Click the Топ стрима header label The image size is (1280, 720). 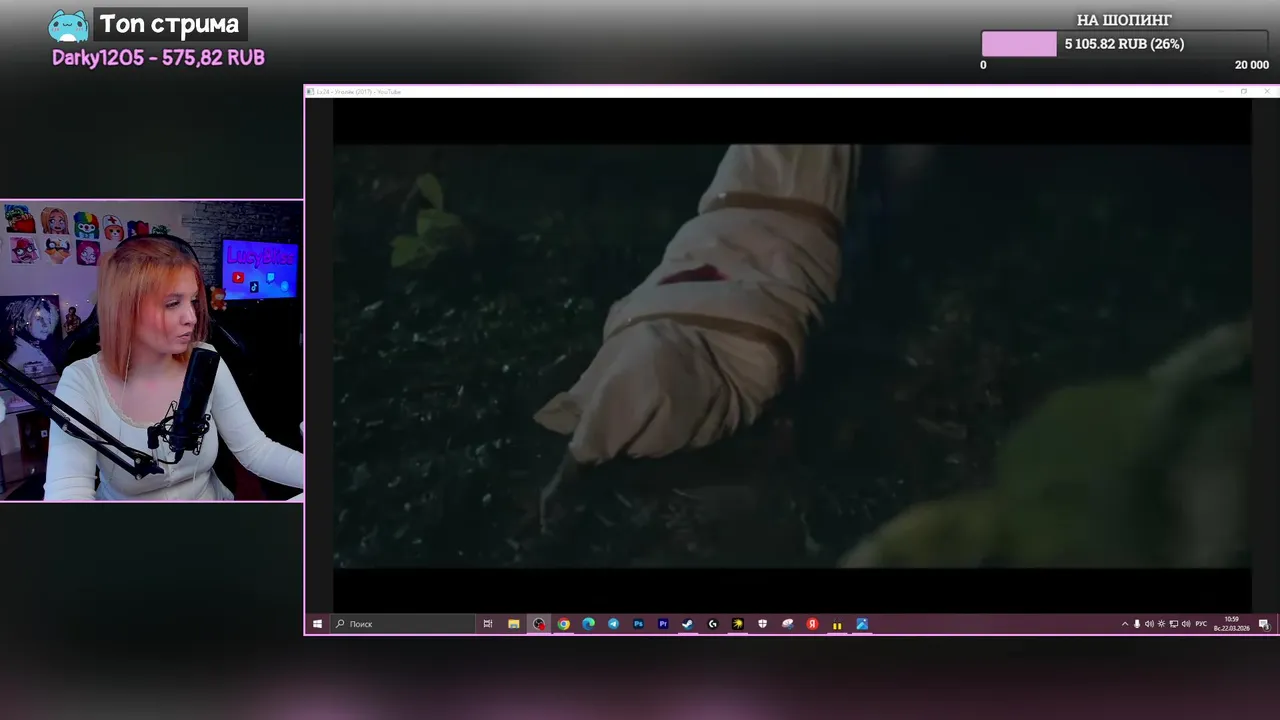point(169,24)
